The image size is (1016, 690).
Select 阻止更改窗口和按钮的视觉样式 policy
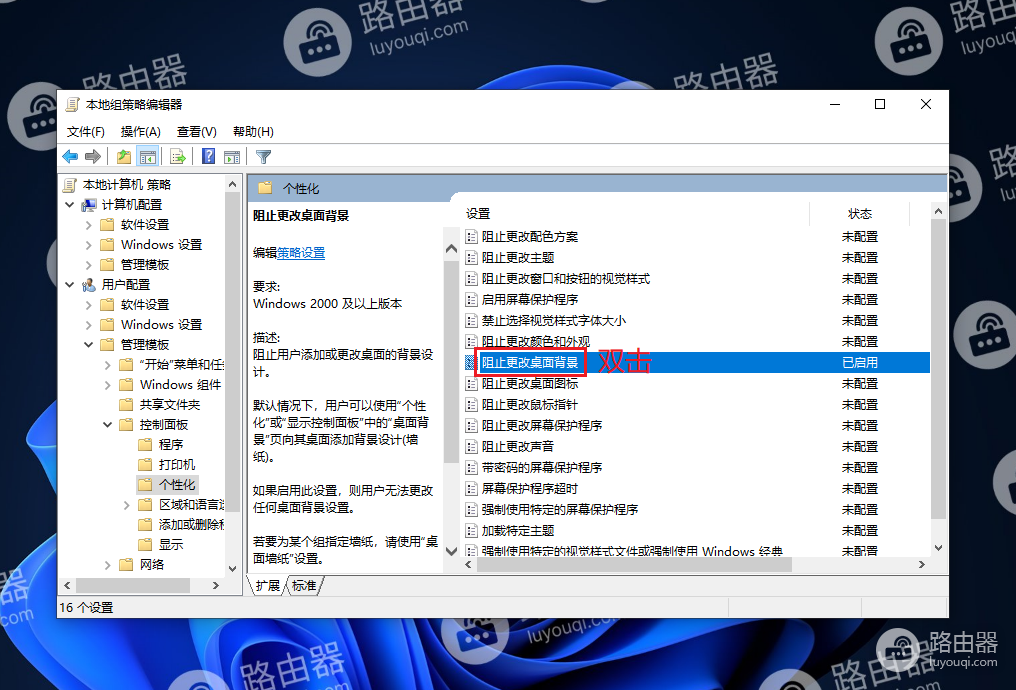(x=566, y=279)
